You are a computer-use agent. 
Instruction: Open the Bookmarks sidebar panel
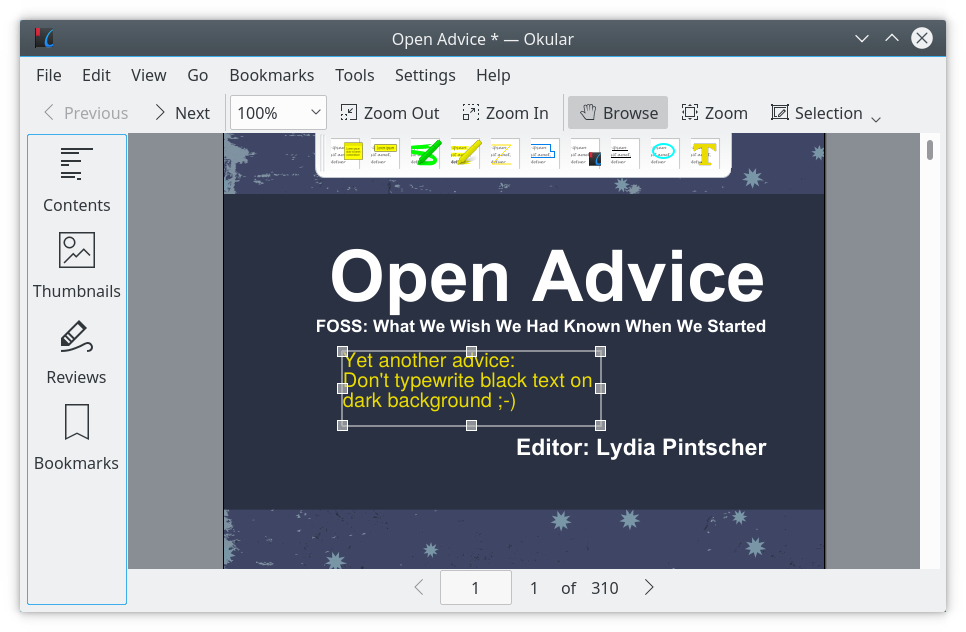(x=77, y=438)
